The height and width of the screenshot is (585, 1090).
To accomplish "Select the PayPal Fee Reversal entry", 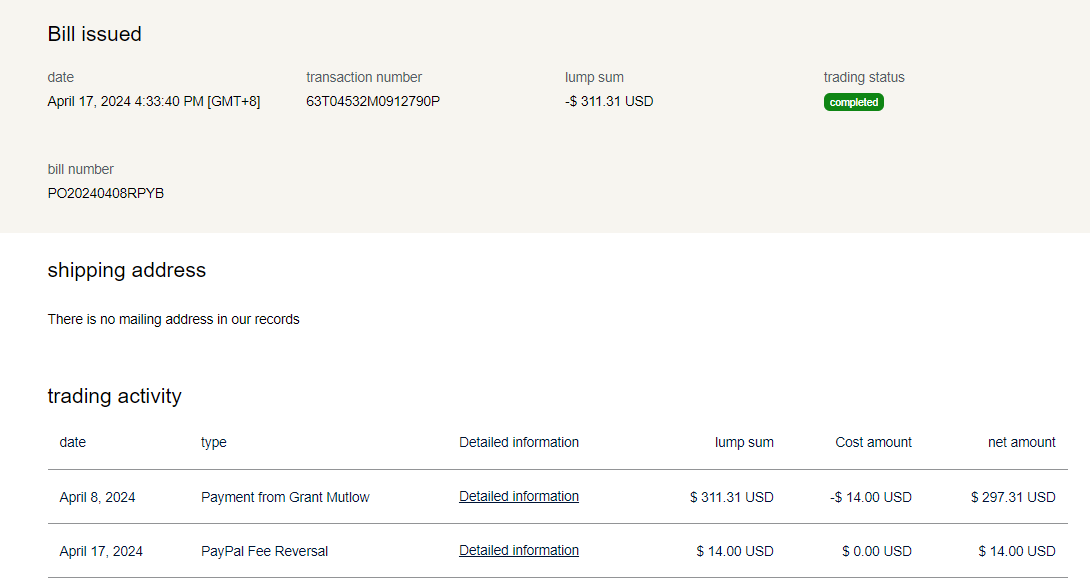I will [x=264, y=551].
